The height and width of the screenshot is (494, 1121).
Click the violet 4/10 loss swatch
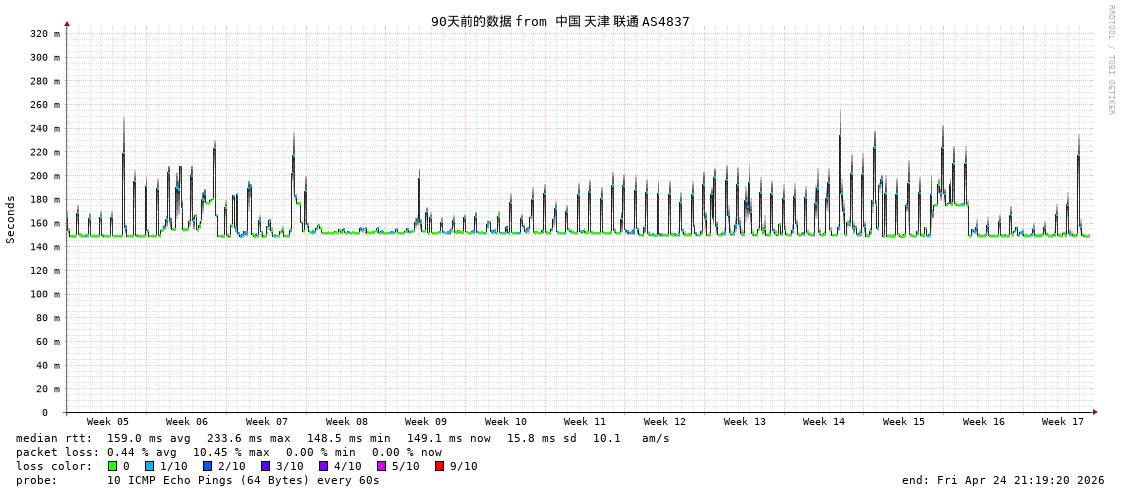(x=323, y=466)
